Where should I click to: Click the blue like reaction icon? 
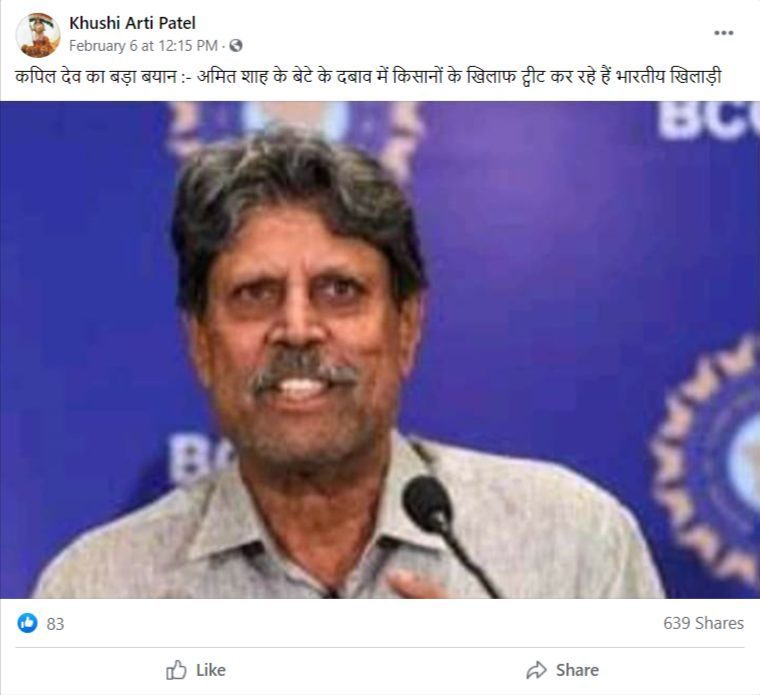click(x=27, y=623)
